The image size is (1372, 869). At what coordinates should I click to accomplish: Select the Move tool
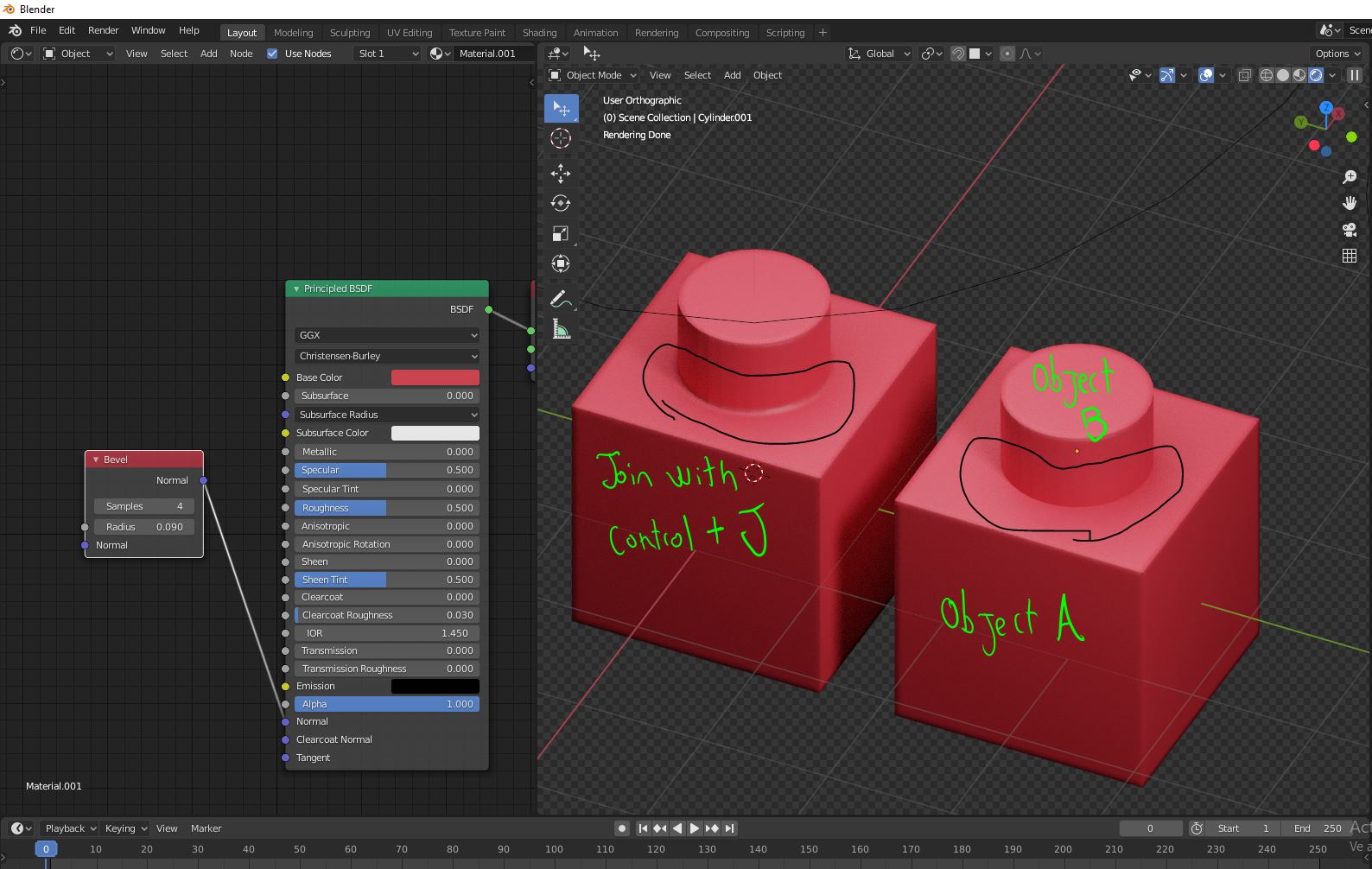561,174
